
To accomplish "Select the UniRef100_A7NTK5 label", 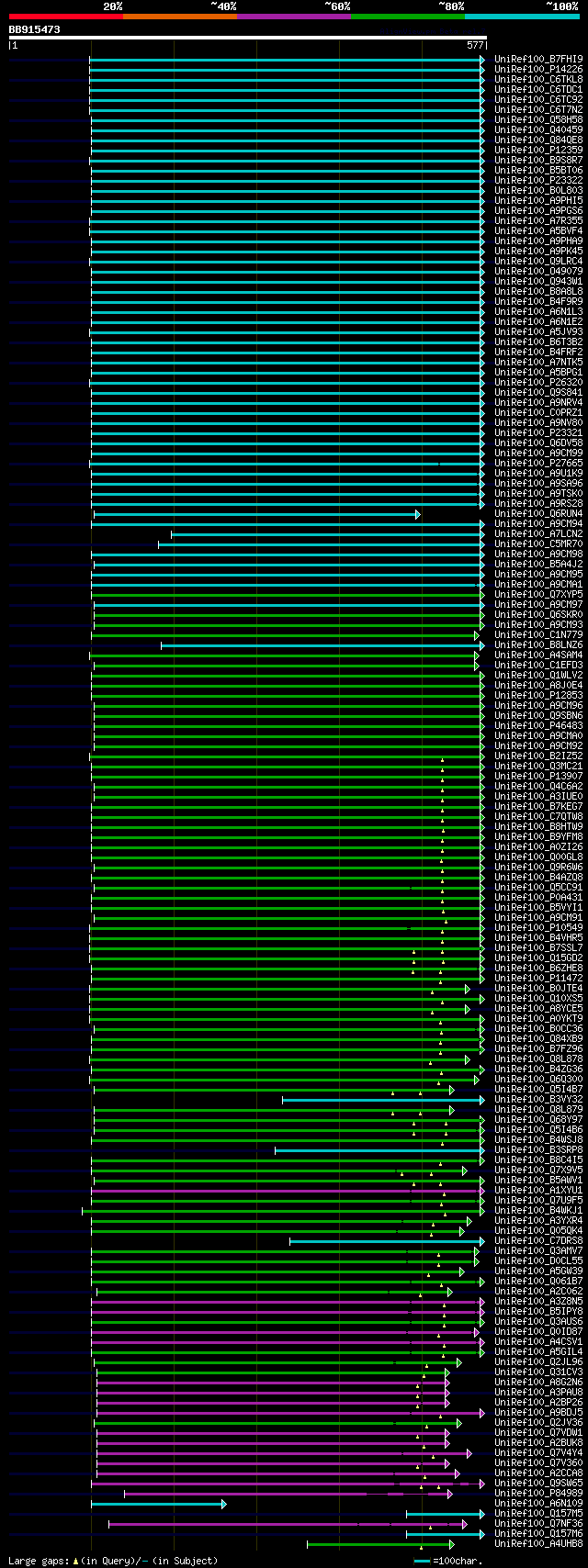I will 538,362.
